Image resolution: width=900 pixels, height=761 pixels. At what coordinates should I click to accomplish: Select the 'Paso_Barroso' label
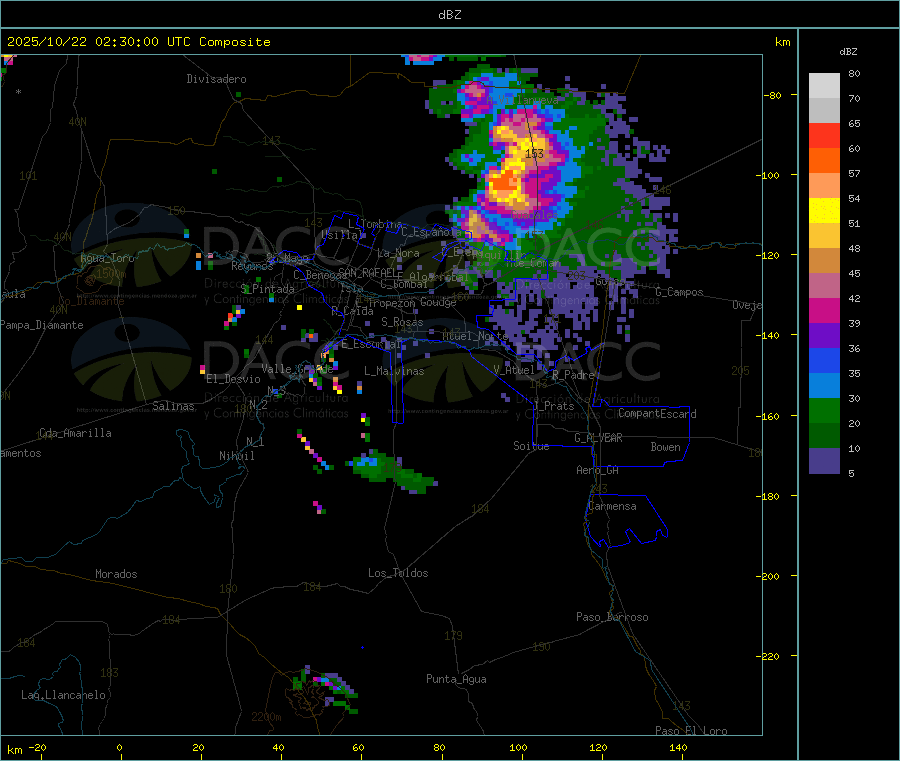tap(612, 617)
